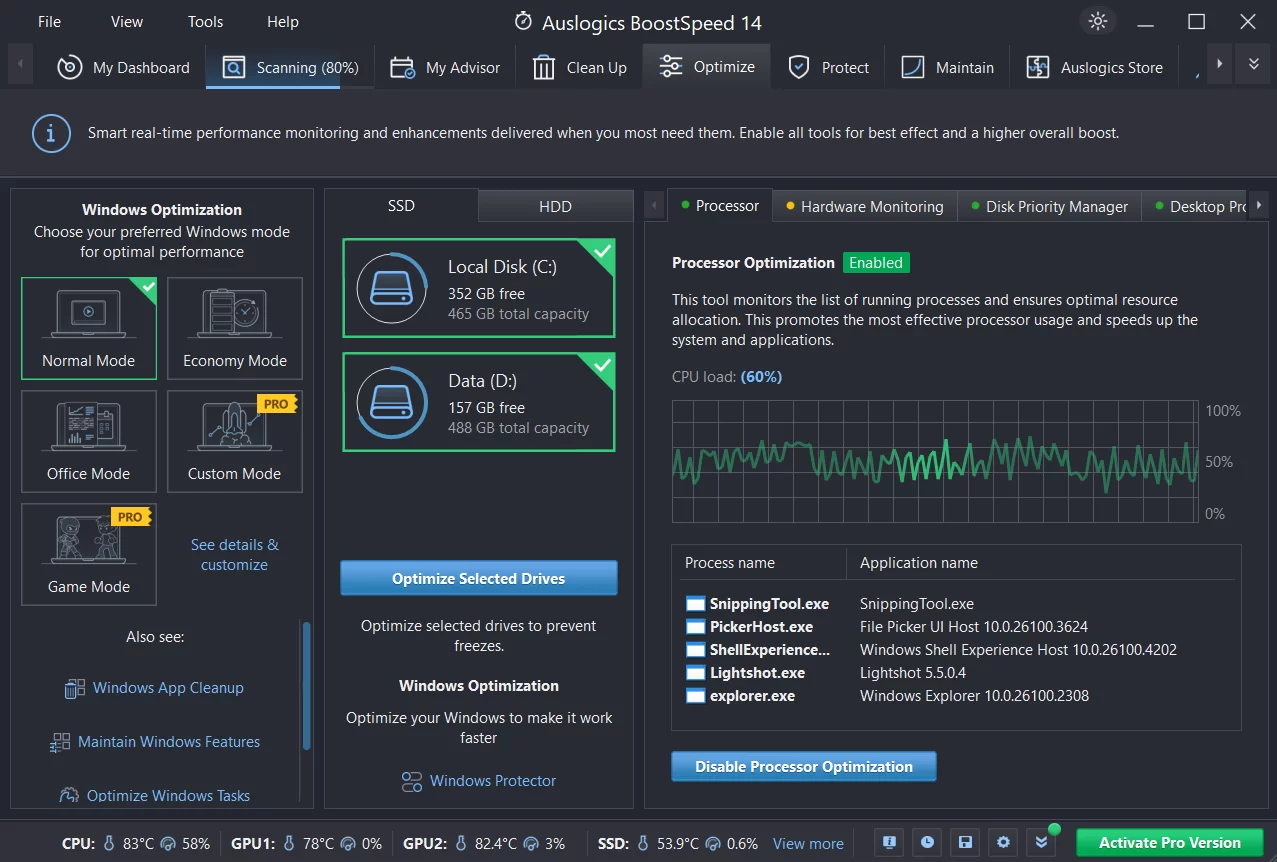The width and height of the screenshot is (1277, 862).
Task: Expand the main tab overflow chevron
Action: coord(1253,65)
